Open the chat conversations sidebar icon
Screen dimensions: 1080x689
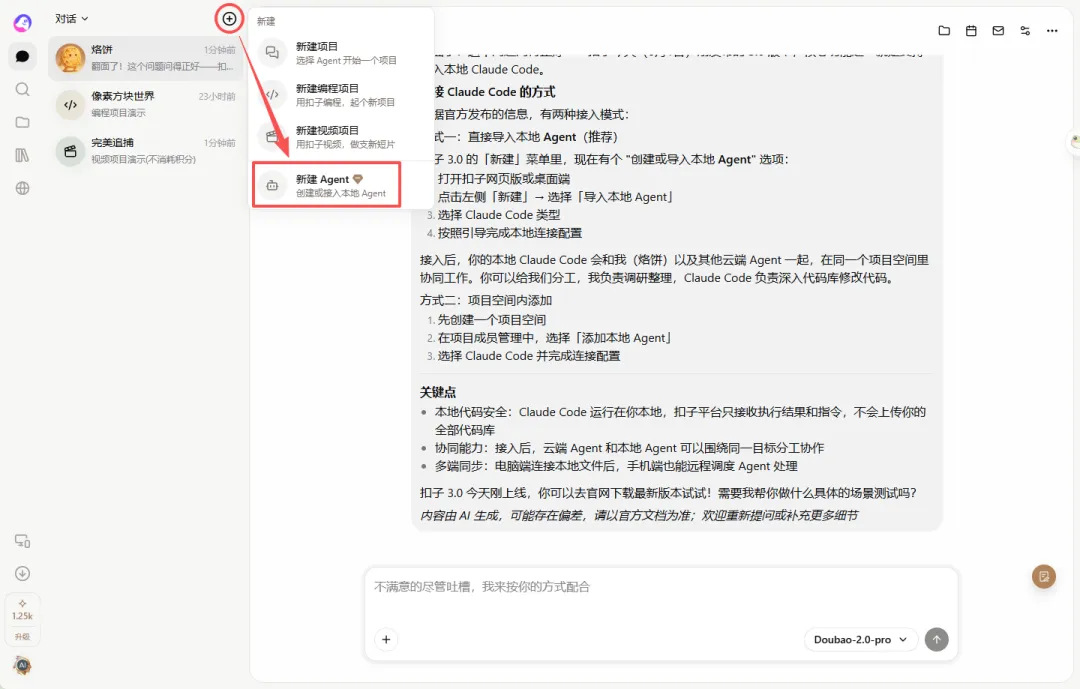coord(22,56)
